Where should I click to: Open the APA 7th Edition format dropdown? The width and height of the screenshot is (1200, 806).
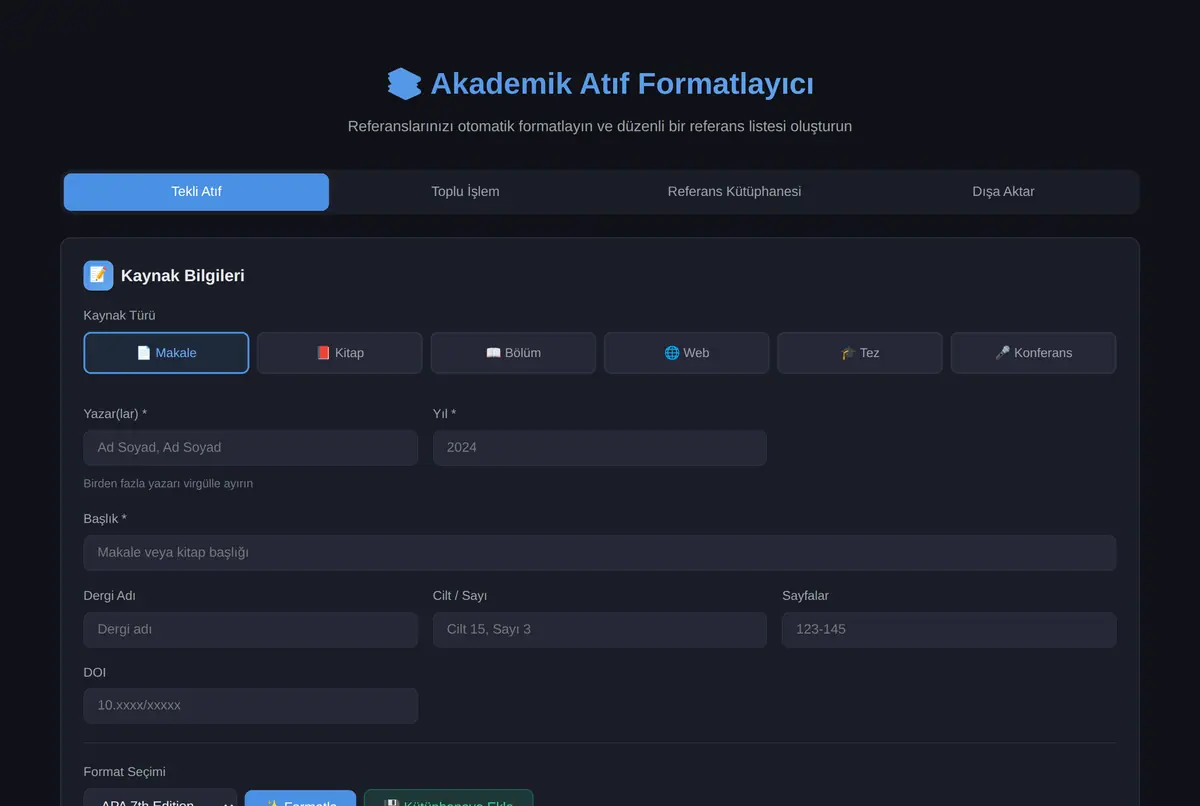pyautogui.click(x=161, y=799)
